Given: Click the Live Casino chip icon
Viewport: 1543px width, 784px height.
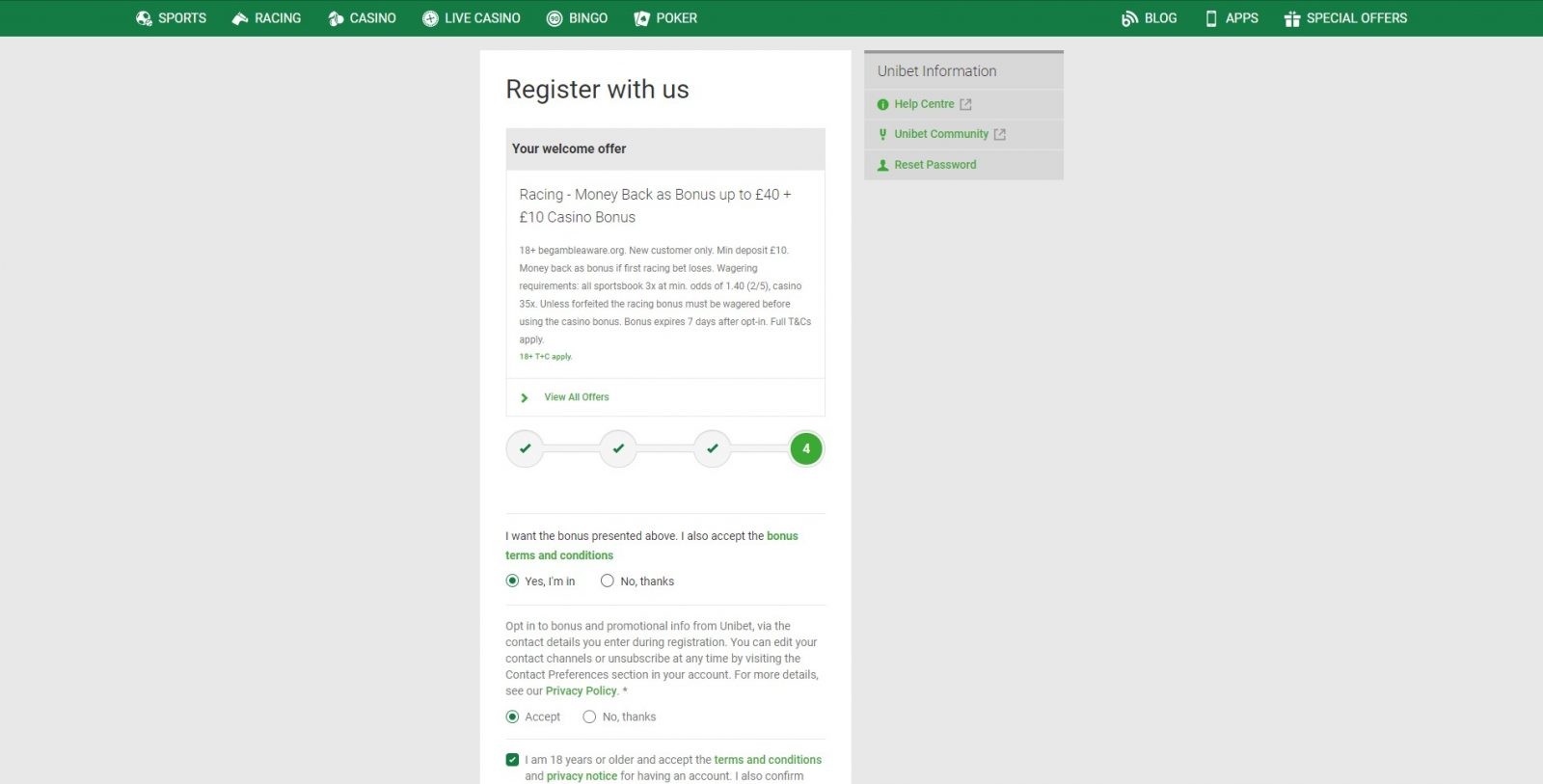Looking at the screenshot, I should coord(430,18).
